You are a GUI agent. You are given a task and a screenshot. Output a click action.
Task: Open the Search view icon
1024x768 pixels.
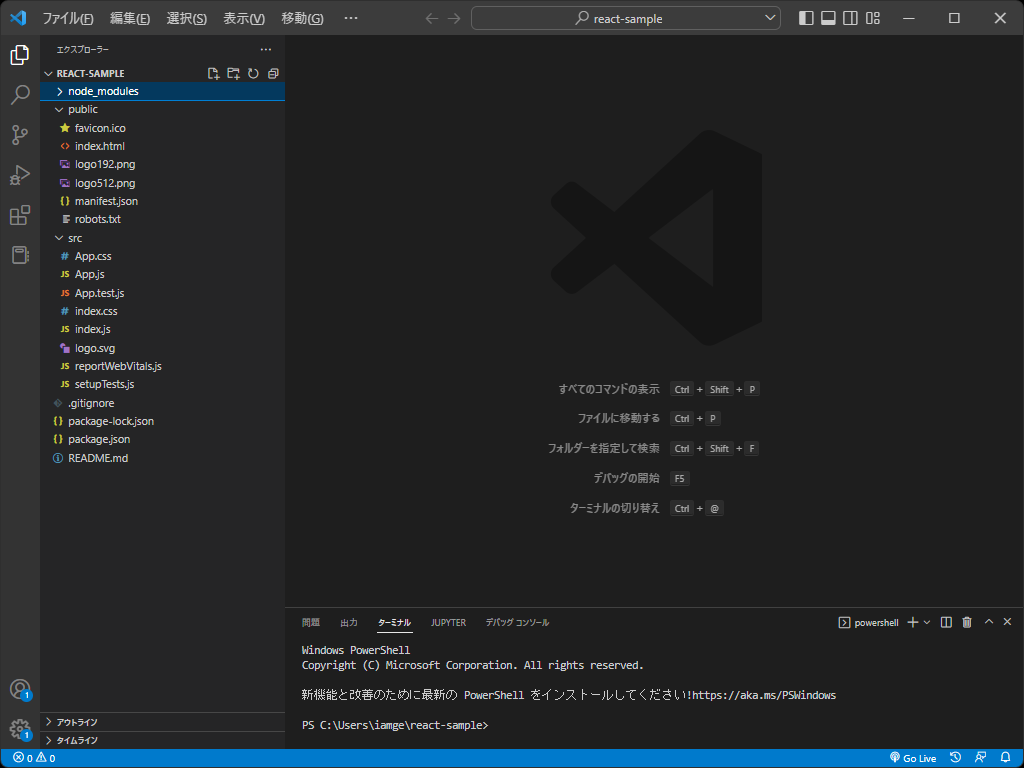[20, 95]
